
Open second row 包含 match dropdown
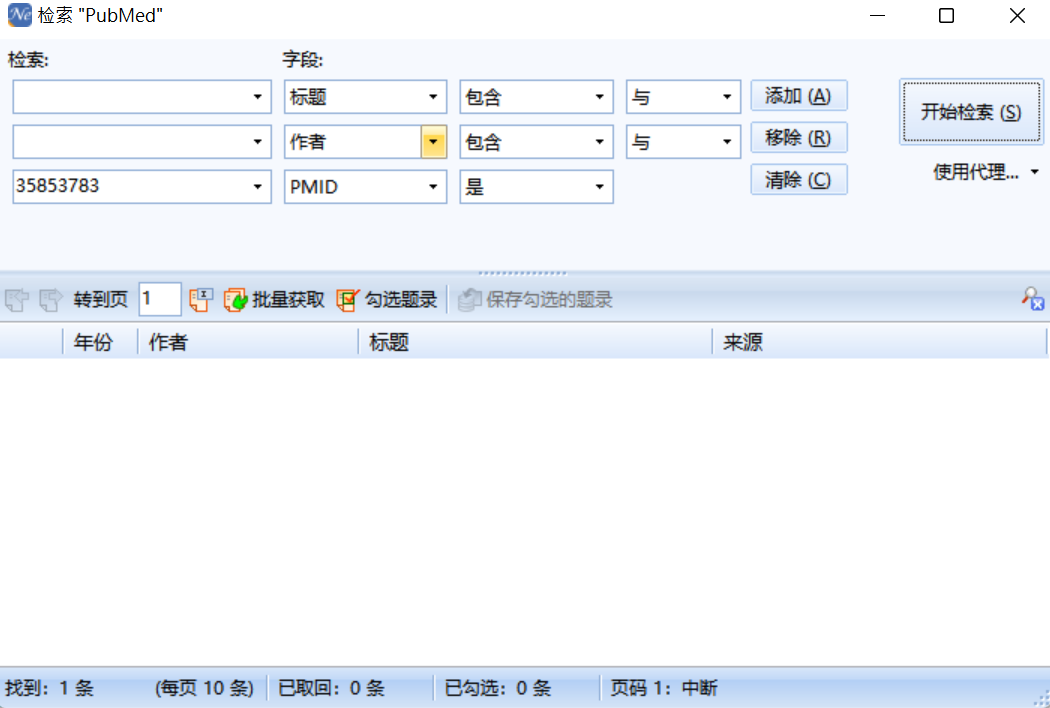point(599,142)
